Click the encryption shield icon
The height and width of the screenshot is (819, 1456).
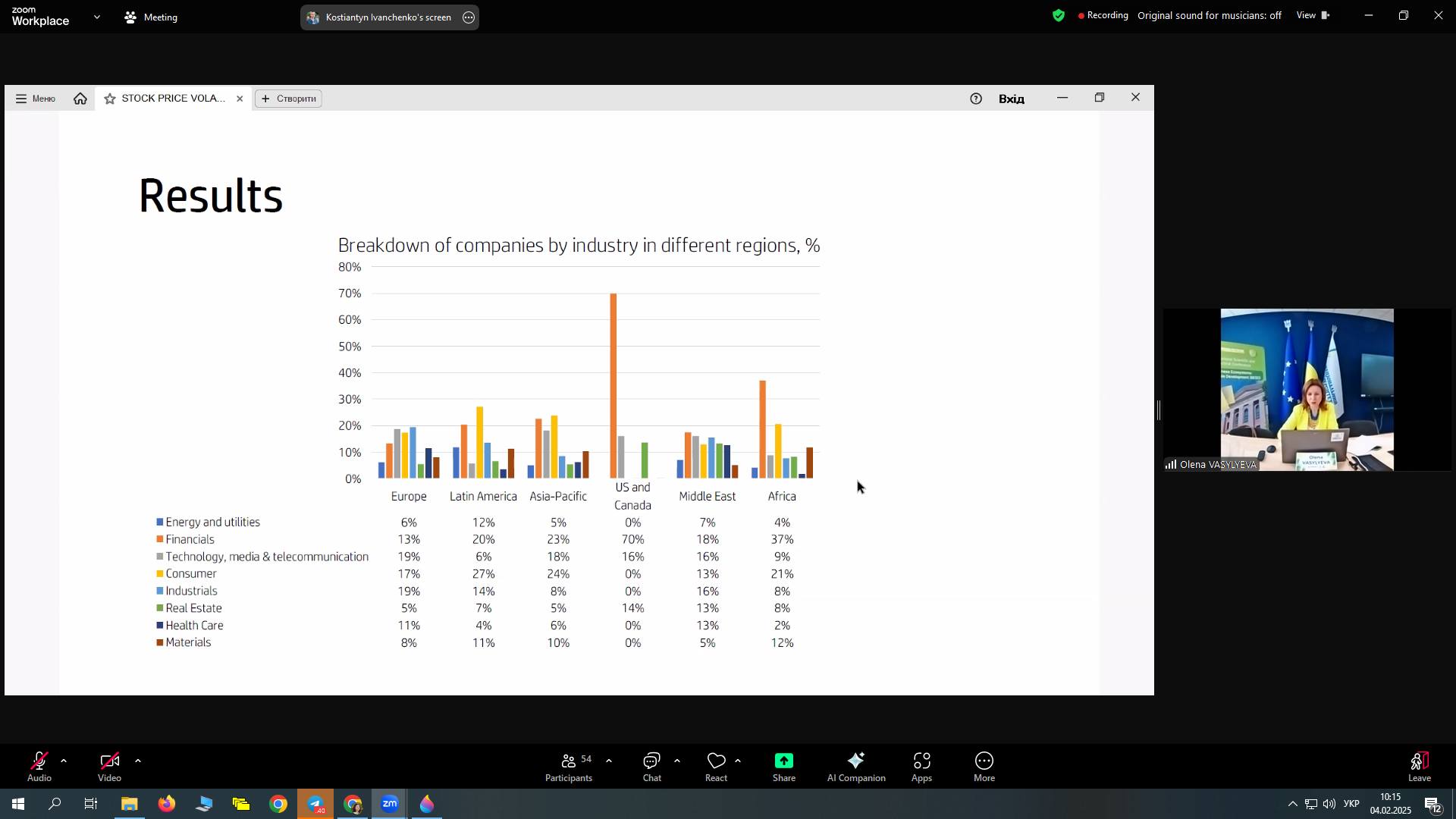pyautogui.click(x=1059, y=15)
